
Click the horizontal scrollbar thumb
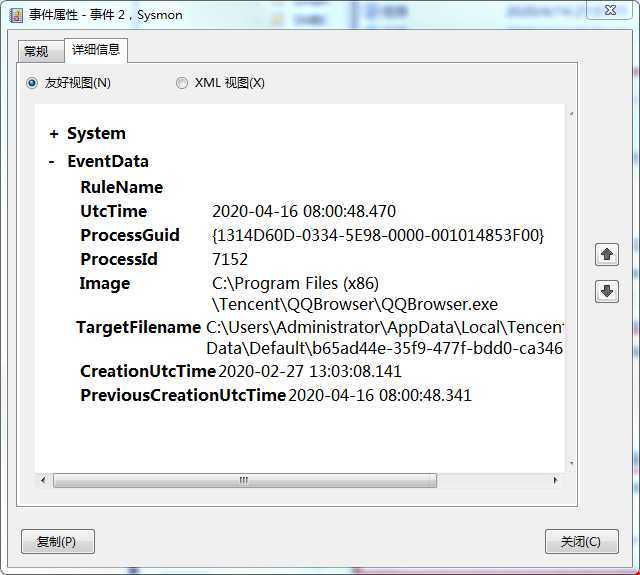pos(245,480)
